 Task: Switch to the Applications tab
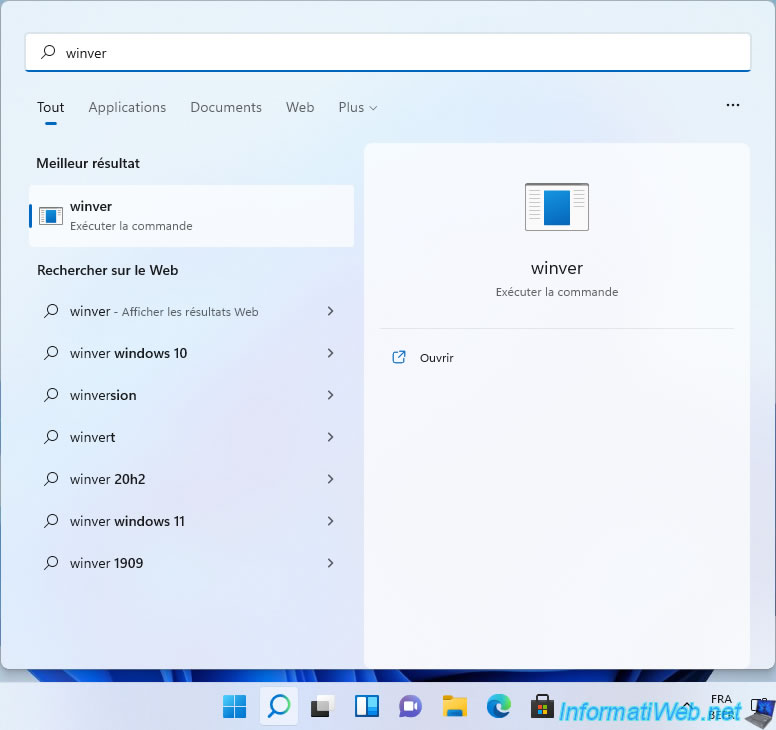(x=127, y=107)
